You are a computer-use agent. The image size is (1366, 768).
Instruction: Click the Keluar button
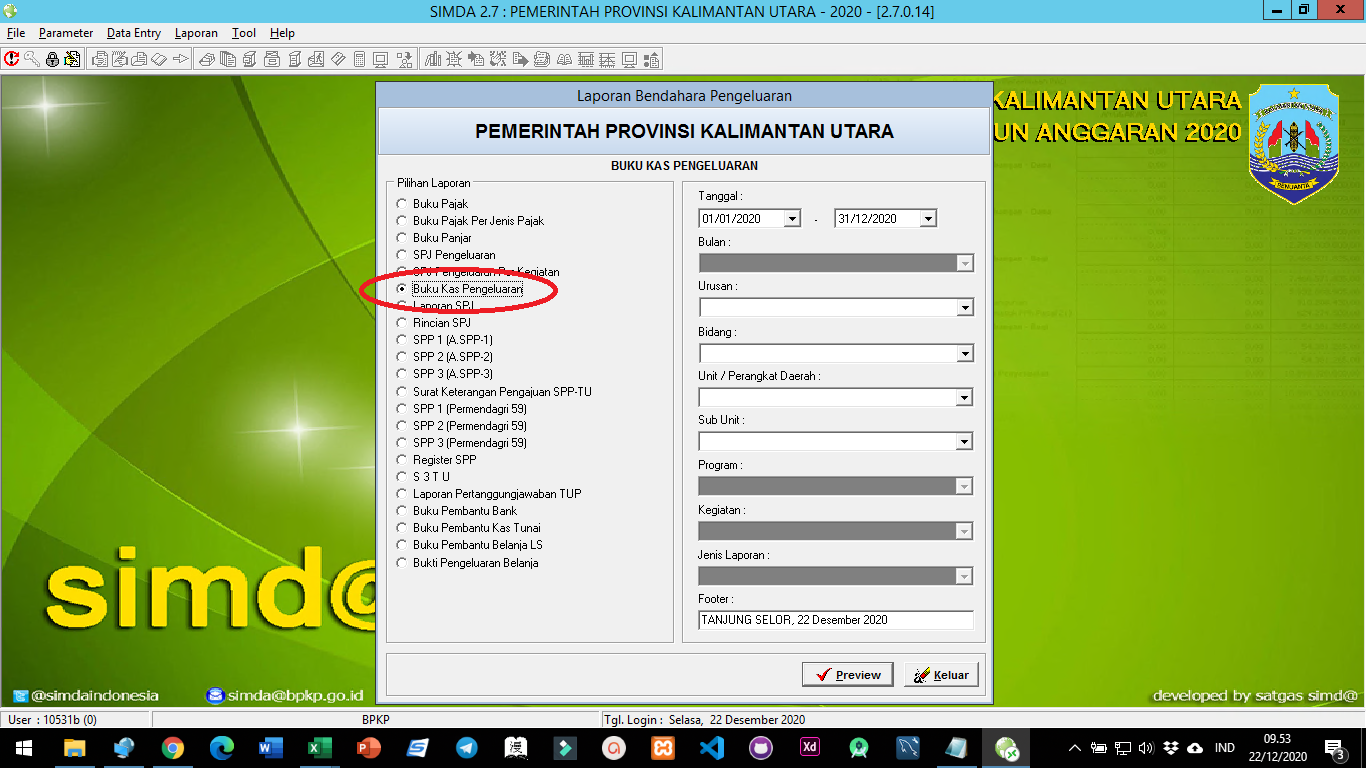[x=941, y=675]
